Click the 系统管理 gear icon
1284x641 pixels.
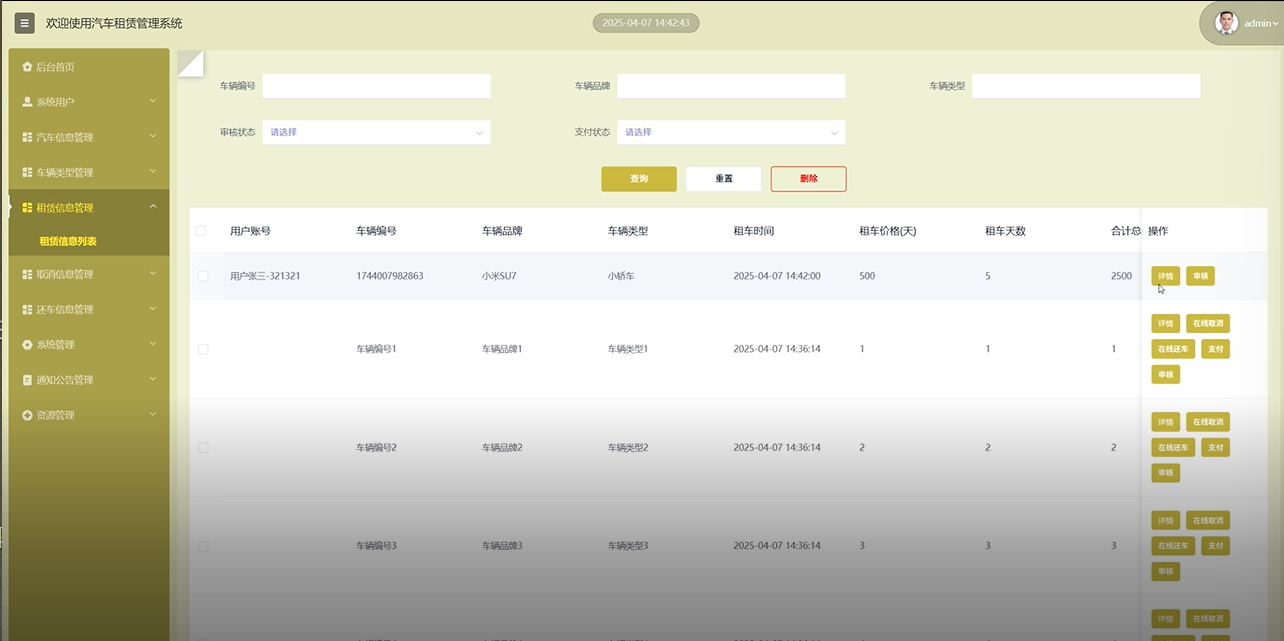pos(27,344)
